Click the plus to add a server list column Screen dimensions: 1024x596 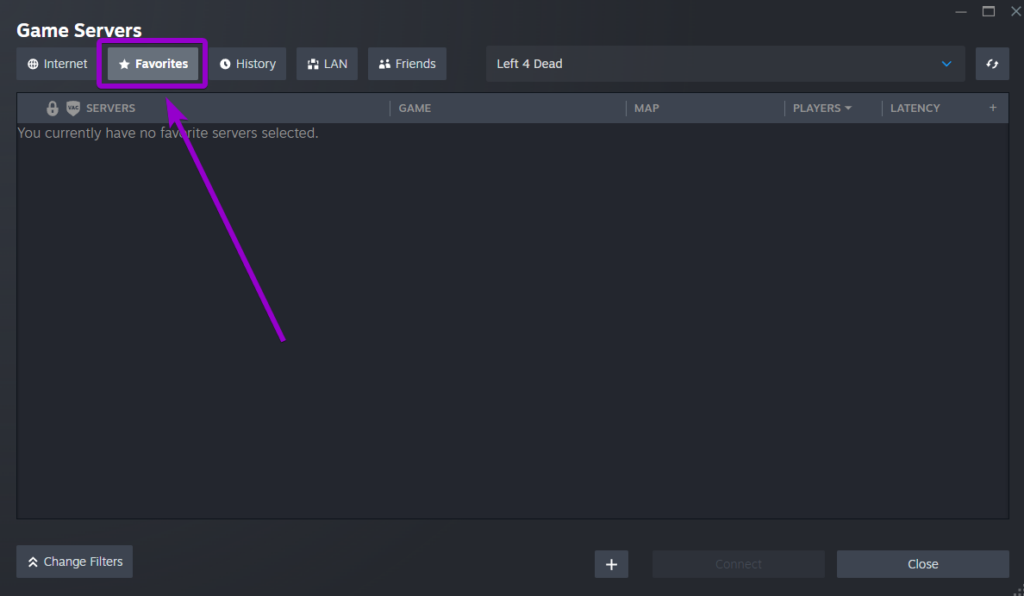(992, 107)
